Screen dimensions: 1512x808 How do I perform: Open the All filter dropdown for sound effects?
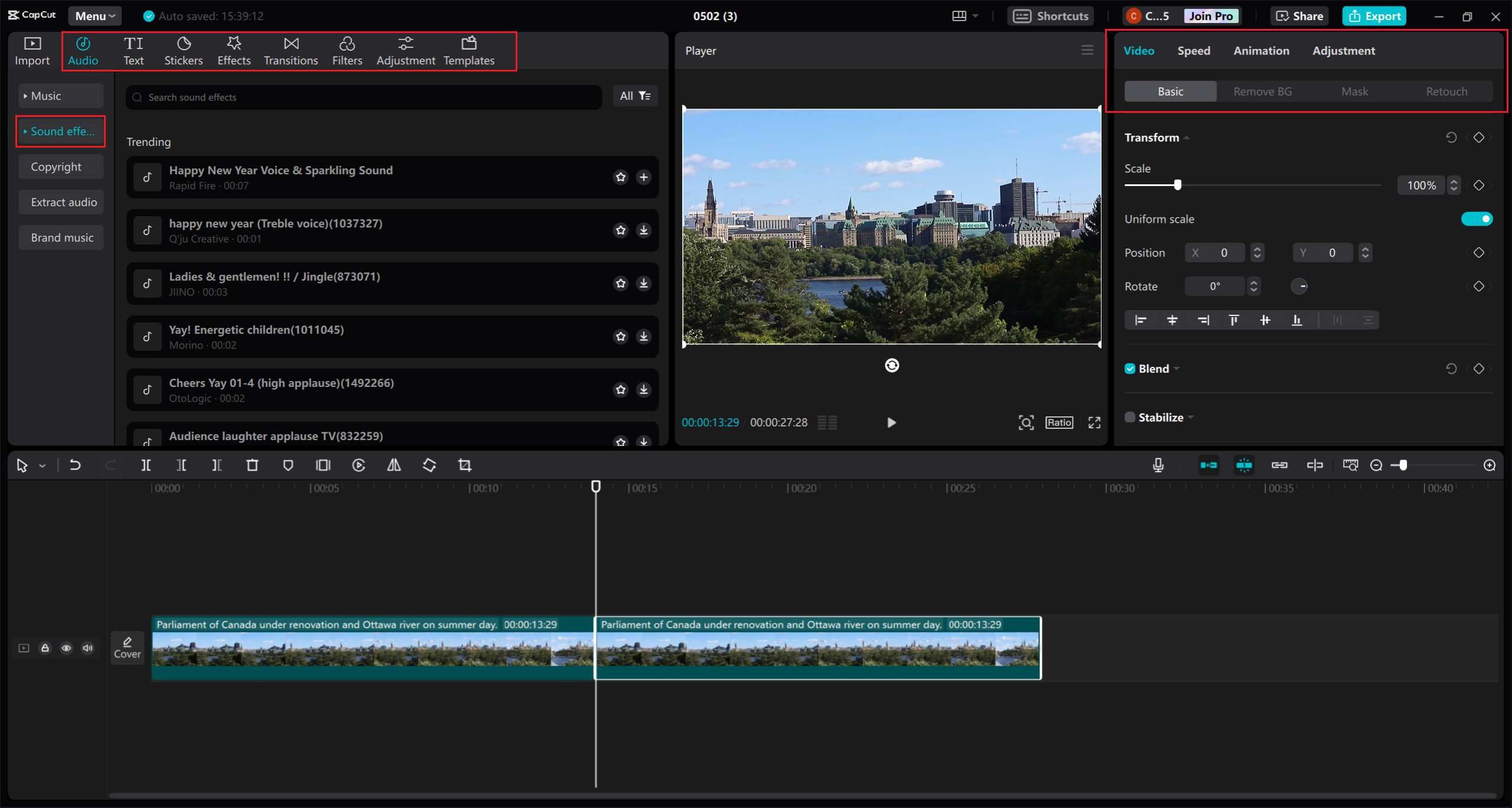pyautogui.click(x=635, y=96)
